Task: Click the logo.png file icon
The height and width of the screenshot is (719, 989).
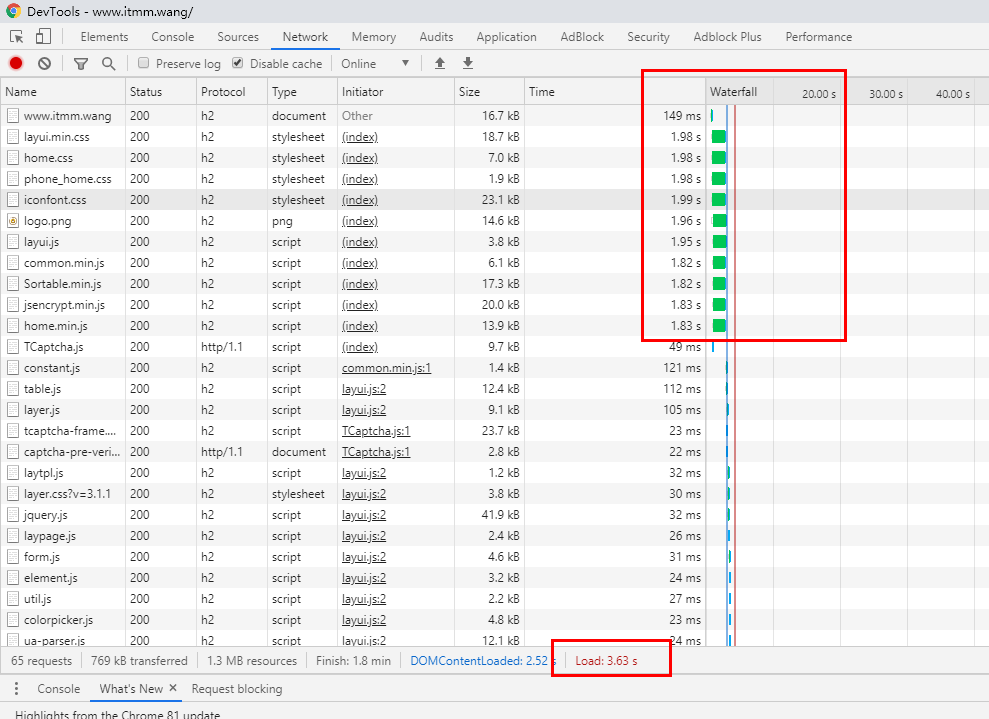Action: [x=13, y=221]
